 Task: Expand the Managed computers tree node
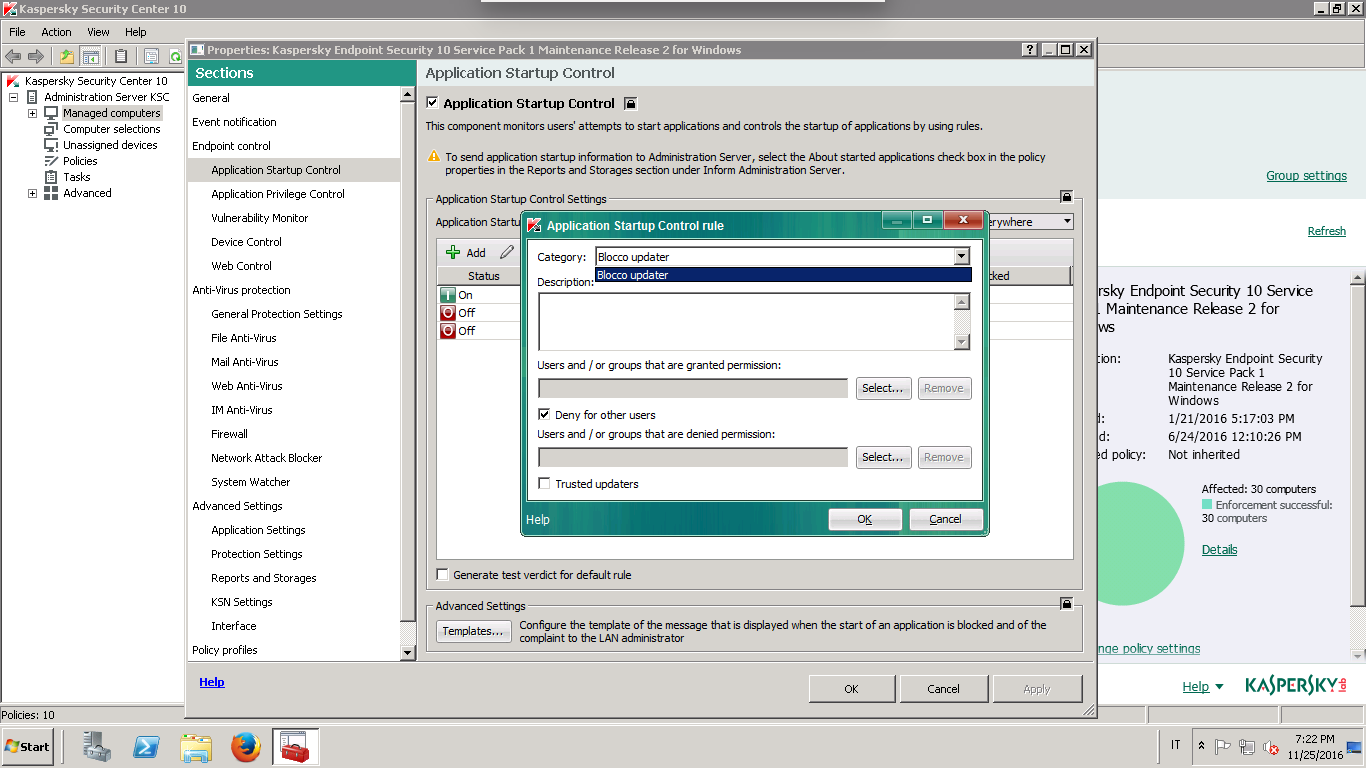(32, 113)
